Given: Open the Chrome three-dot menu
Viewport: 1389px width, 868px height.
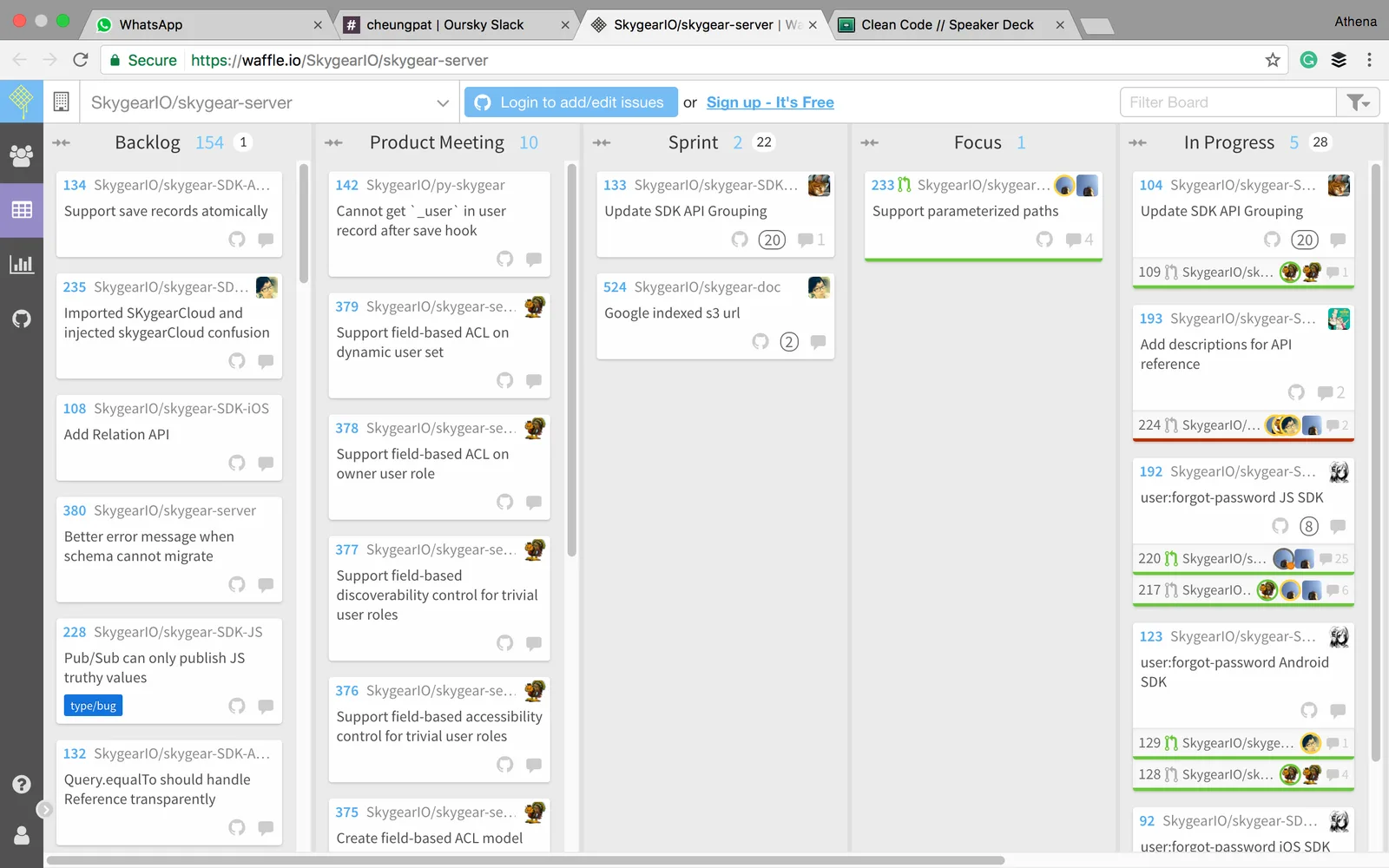Looking at the screenshot, I should pyautogui.click(x=1369, y=60).
